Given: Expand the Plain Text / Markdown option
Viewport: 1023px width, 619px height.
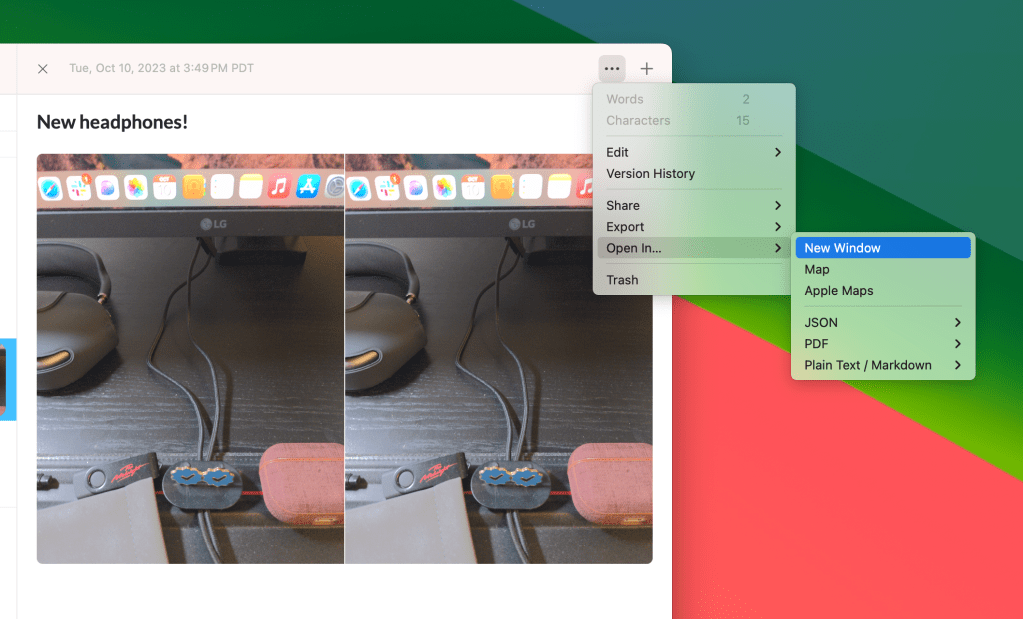Looking at the screenshot, I should 882,365.
